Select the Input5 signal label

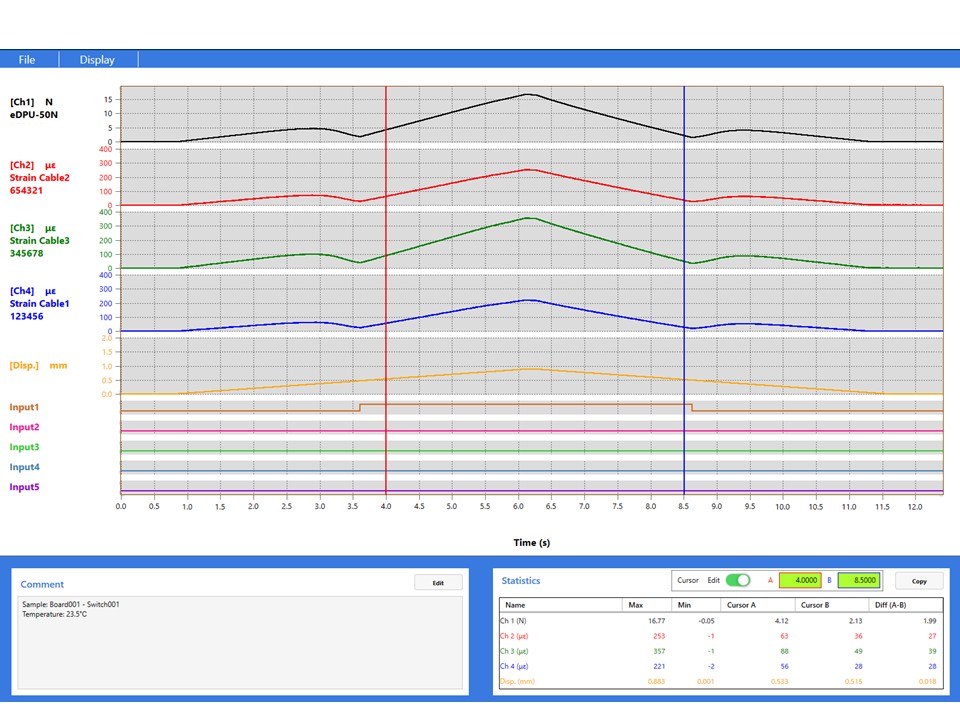click(x=23, y=487)
